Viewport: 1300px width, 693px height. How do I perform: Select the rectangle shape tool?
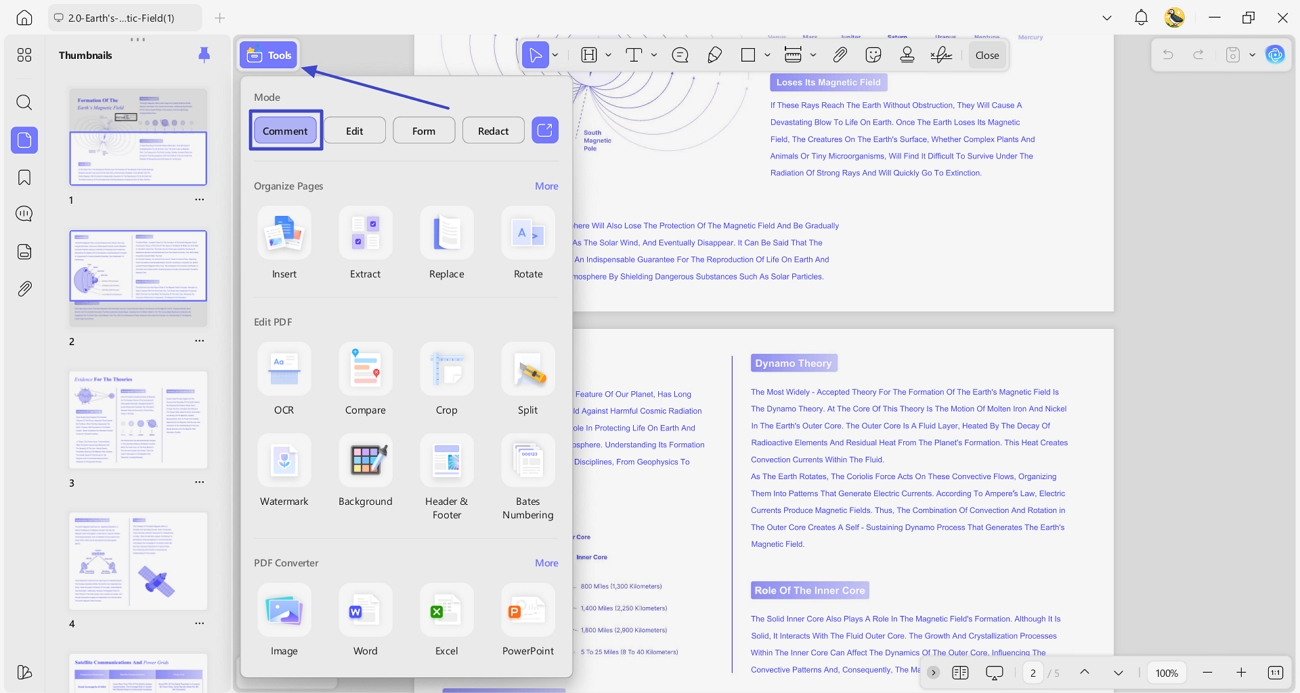point(748,55)
